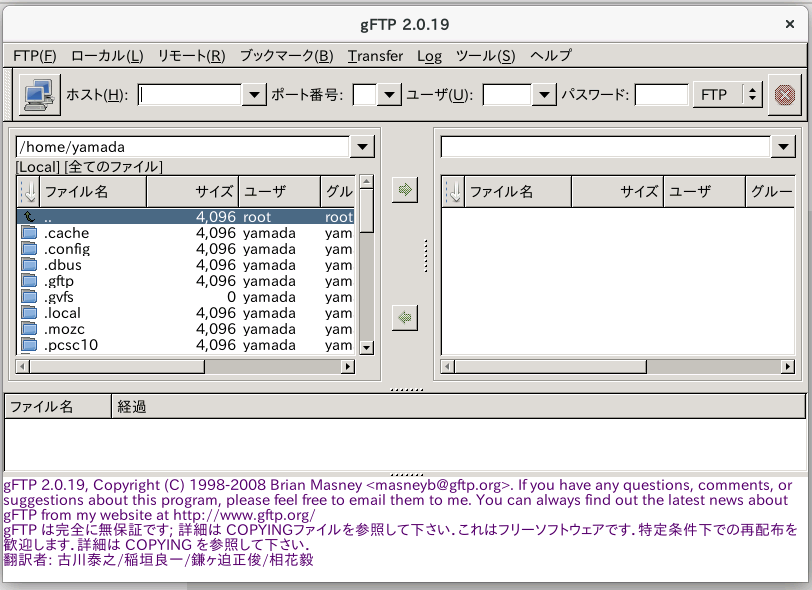The height and width of the screenshot is (590, 812).
Task: Expand the remote path dropdown
Action: click(x=783, y=147)
